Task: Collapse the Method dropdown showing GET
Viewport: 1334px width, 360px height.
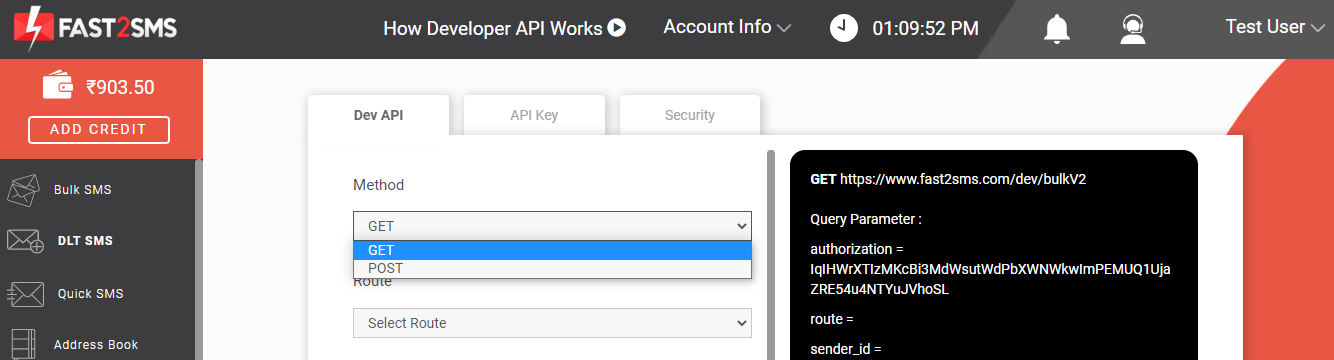Action: (x=552, y=226)
